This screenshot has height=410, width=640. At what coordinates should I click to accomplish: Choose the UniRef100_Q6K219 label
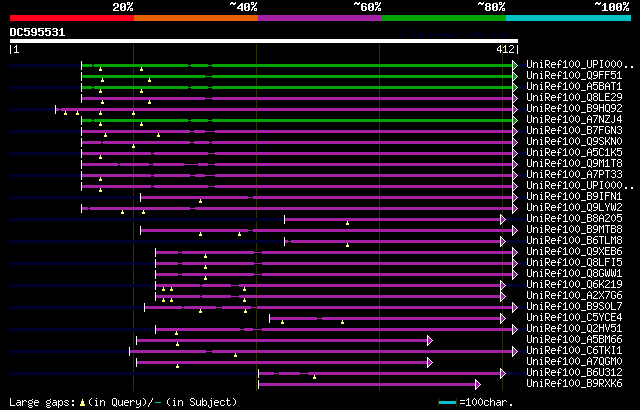574,285
